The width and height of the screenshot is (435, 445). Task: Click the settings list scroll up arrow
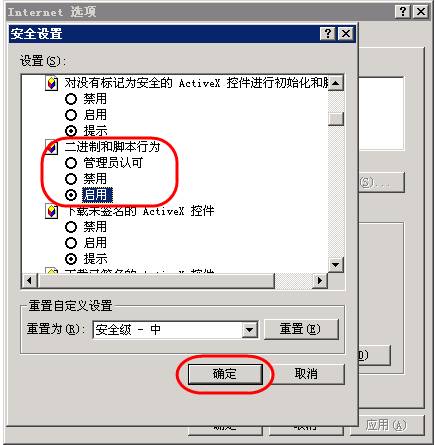coord(336,83)
